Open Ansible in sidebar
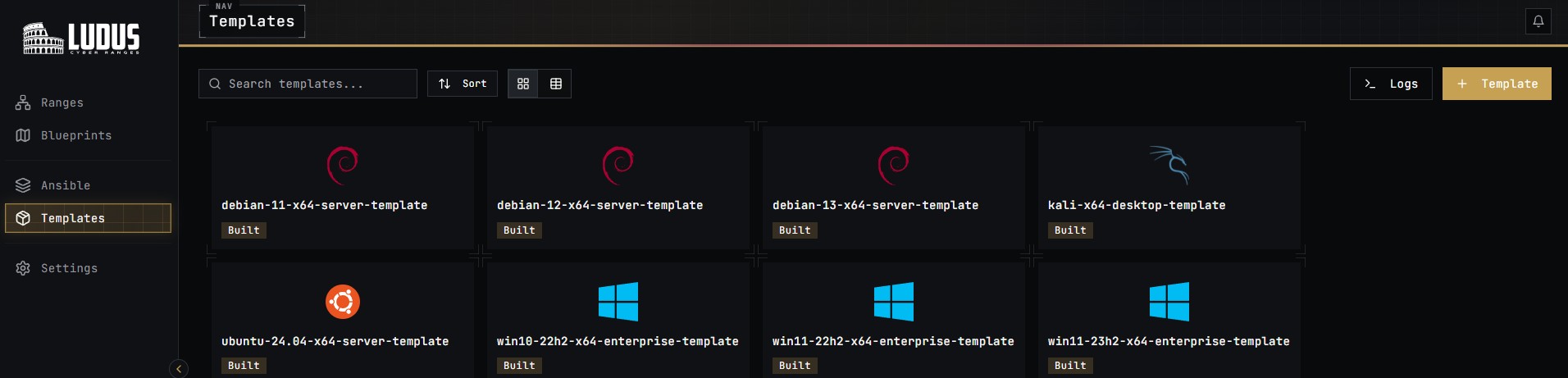This screenshot has width=1568, height=378. pyautogui.click(x=89, y=185)
